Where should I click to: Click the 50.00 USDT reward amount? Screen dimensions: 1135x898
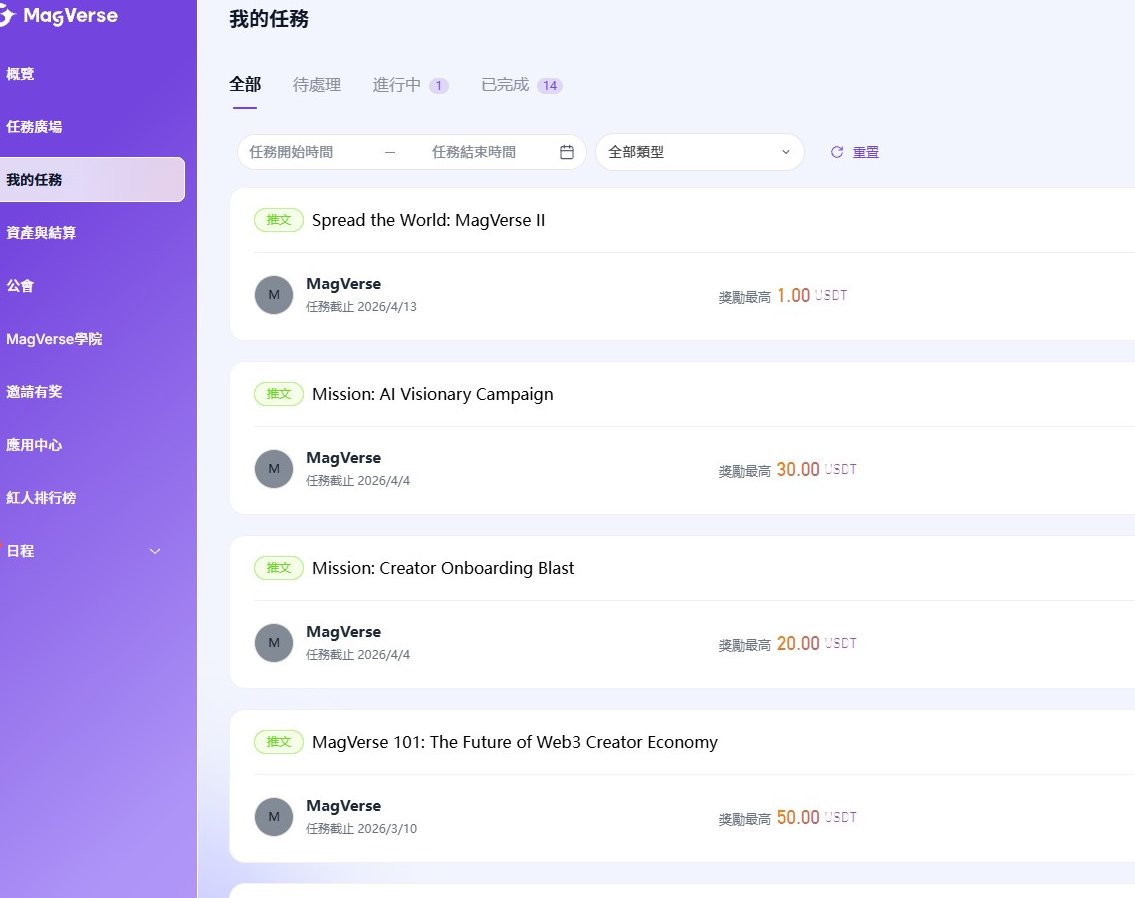point(817,817)
